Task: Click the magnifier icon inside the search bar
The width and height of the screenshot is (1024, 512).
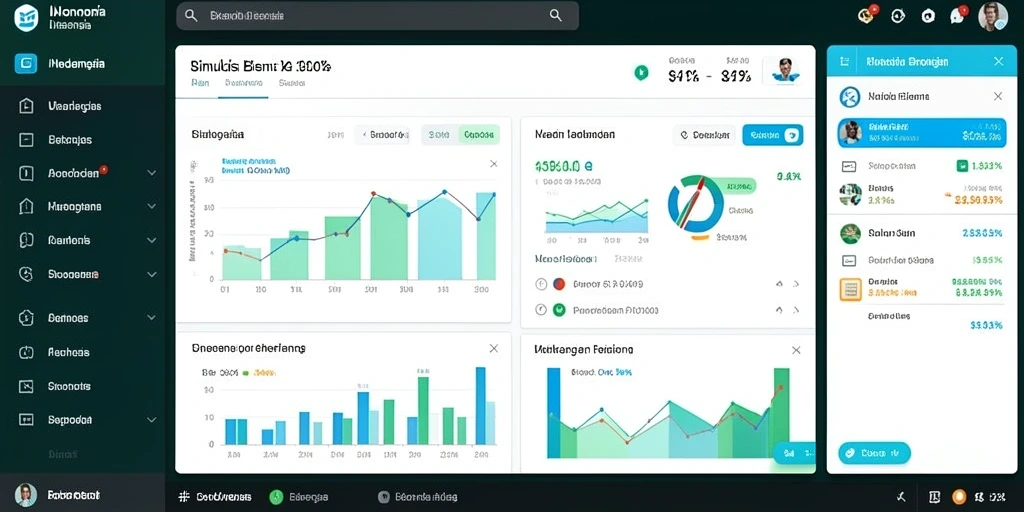Action: pos(556,16)
